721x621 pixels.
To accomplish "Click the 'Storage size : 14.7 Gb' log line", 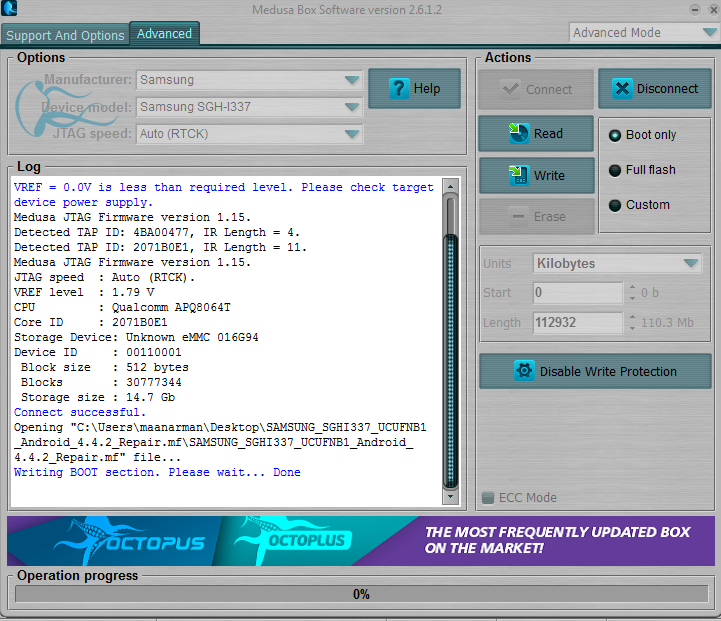I will [98, 397].
